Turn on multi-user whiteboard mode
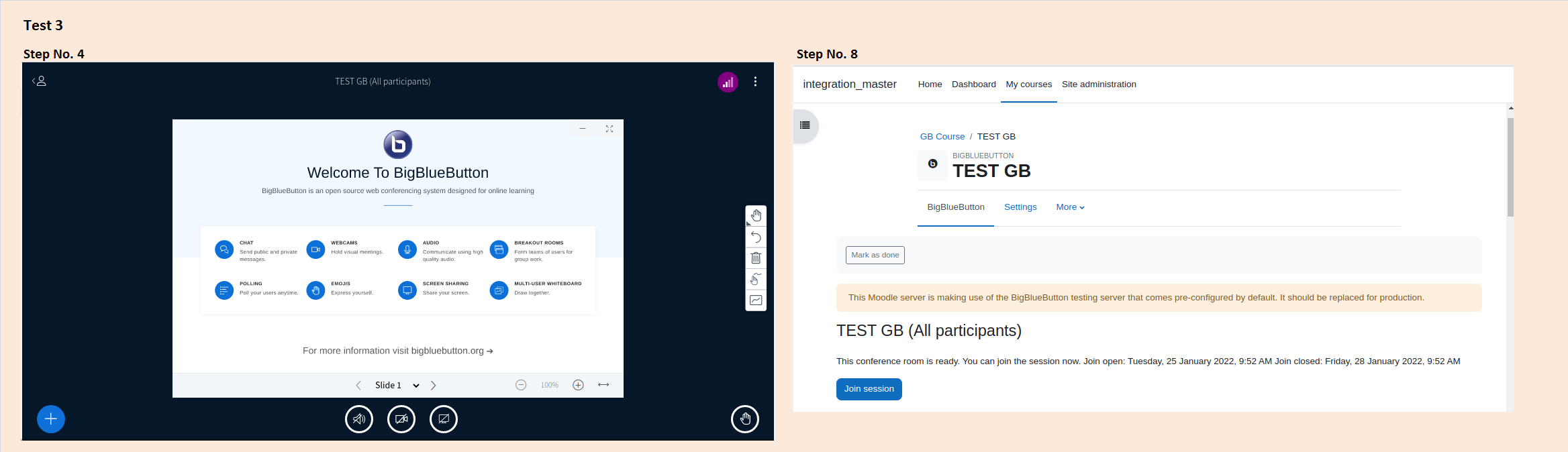This screenshot has width=1568, height=452. pos(756,300)
